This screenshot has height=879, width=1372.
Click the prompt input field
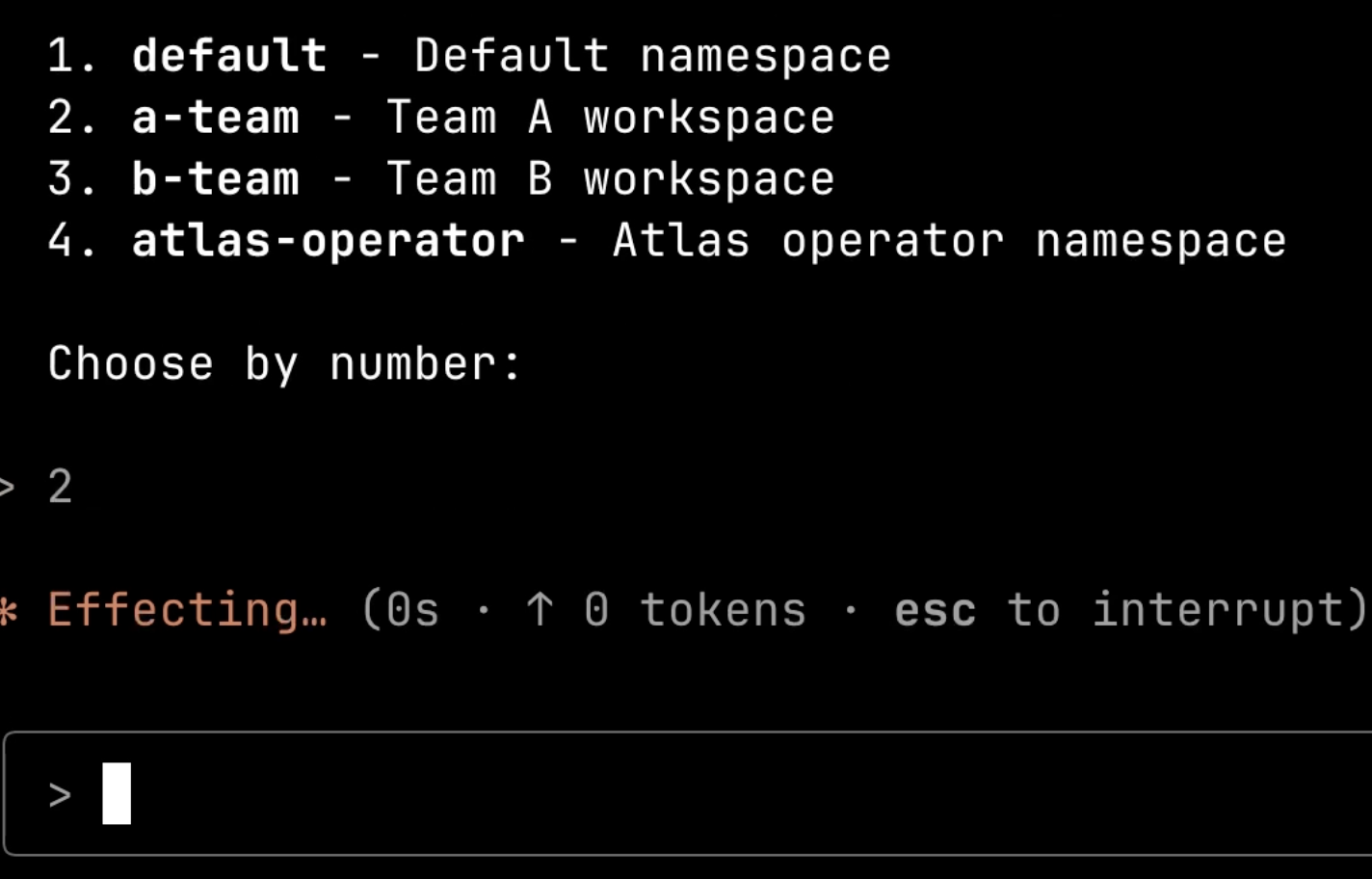click(688, 793)
